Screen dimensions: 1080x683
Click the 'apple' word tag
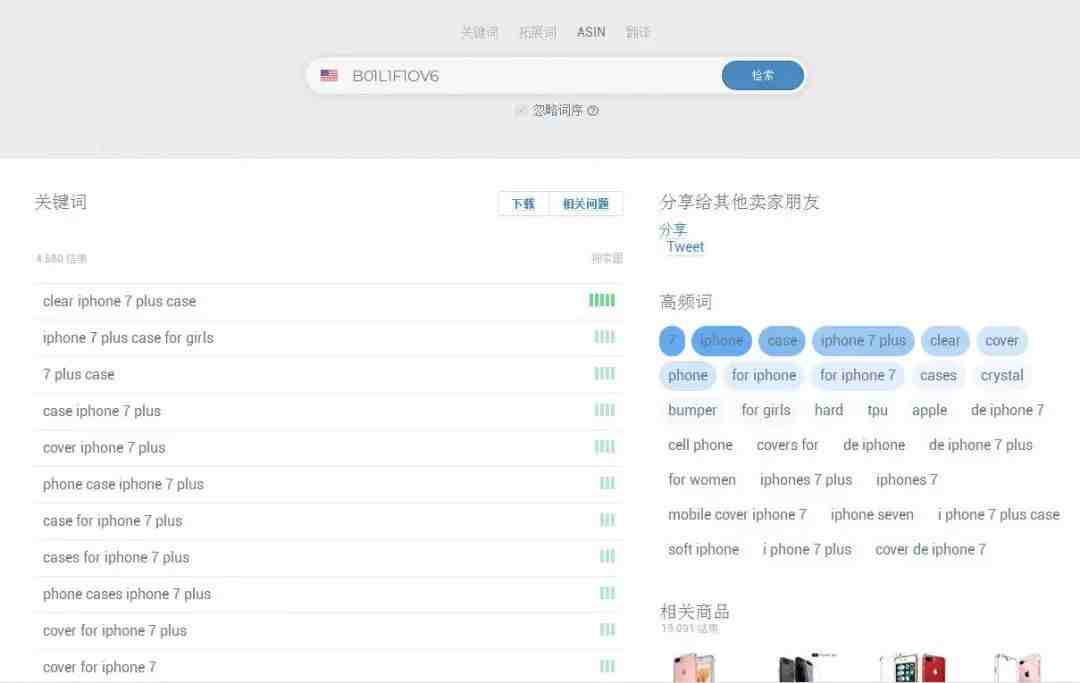tap(929, 410)
